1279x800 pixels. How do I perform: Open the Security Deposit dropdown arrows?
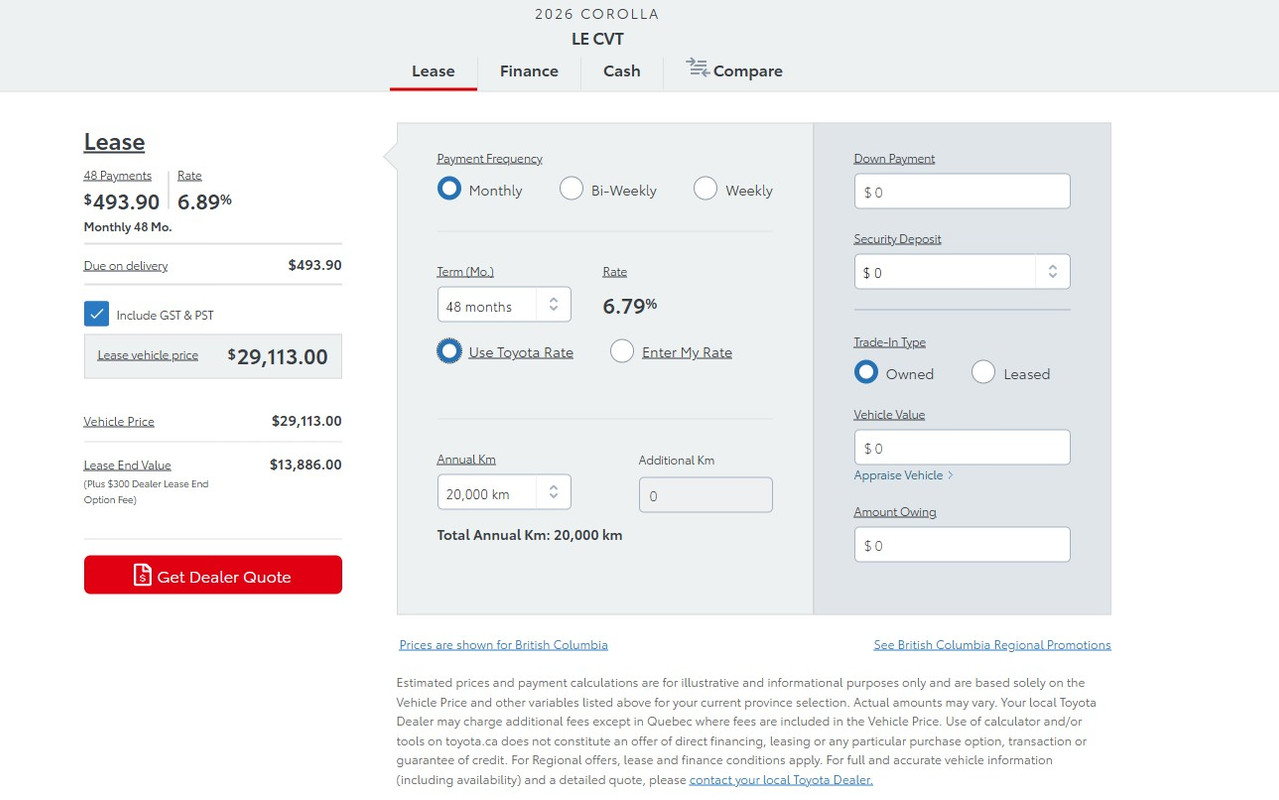coord(1052,272)
